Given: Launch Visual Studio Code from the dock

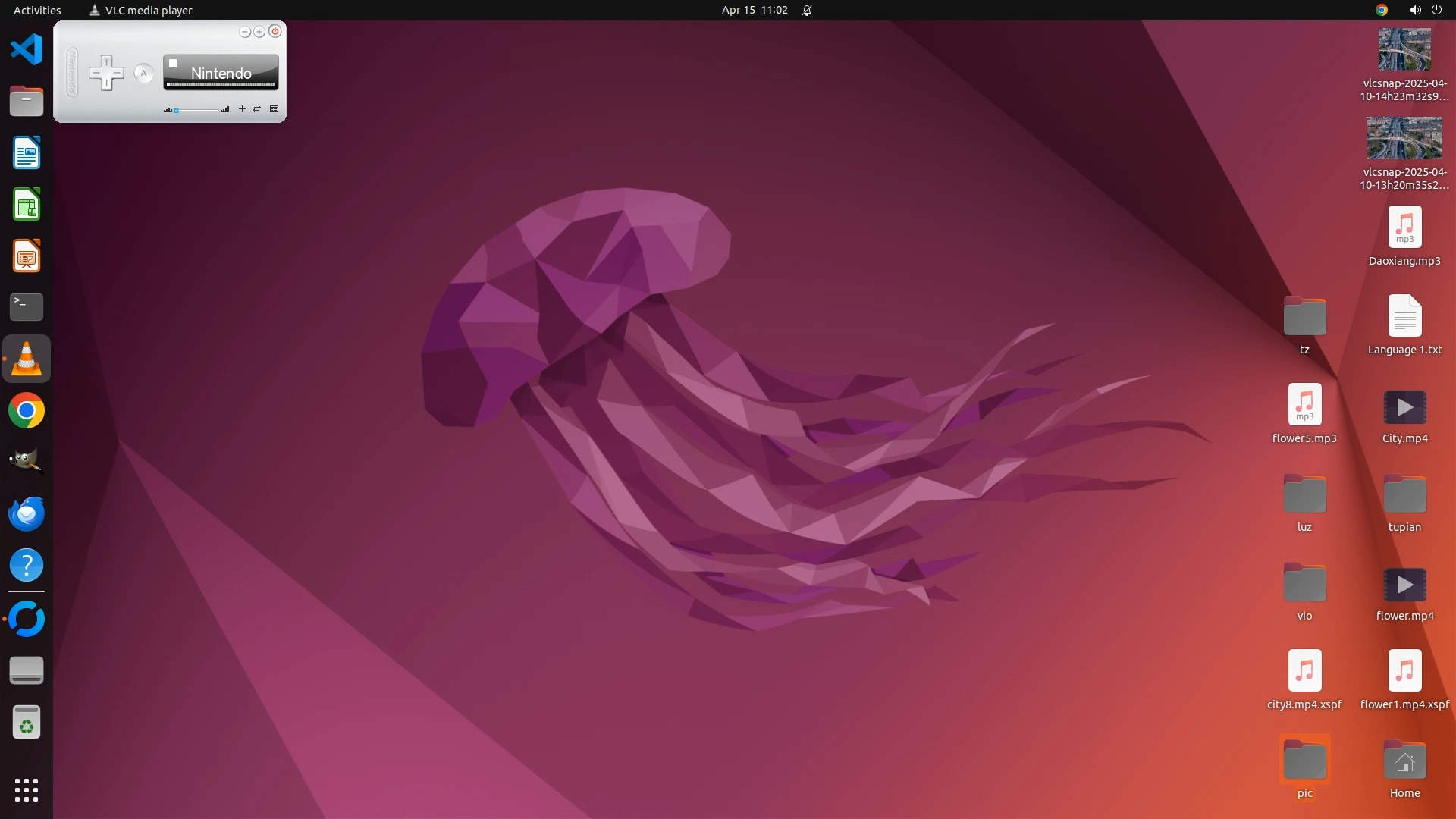Looking at the screenshot, I should 27,49.
